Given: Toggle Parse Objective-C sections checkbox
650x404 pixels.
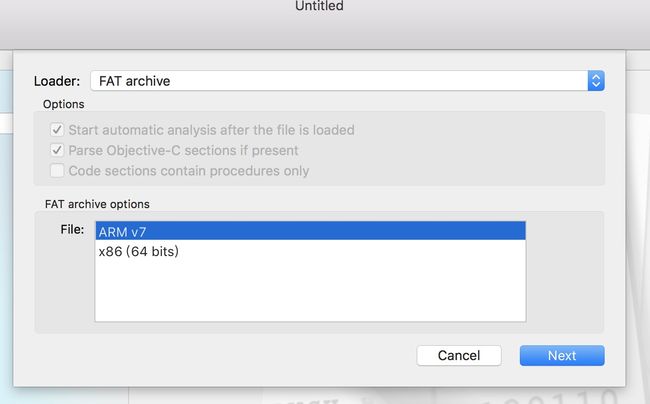Looking at the screenshot, I should coord(57,150).
